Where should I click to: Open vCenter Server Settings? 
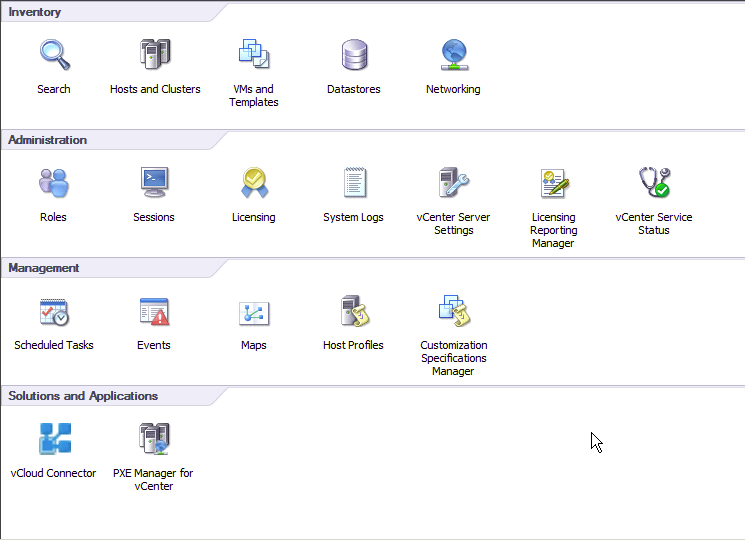click(454, 182)
